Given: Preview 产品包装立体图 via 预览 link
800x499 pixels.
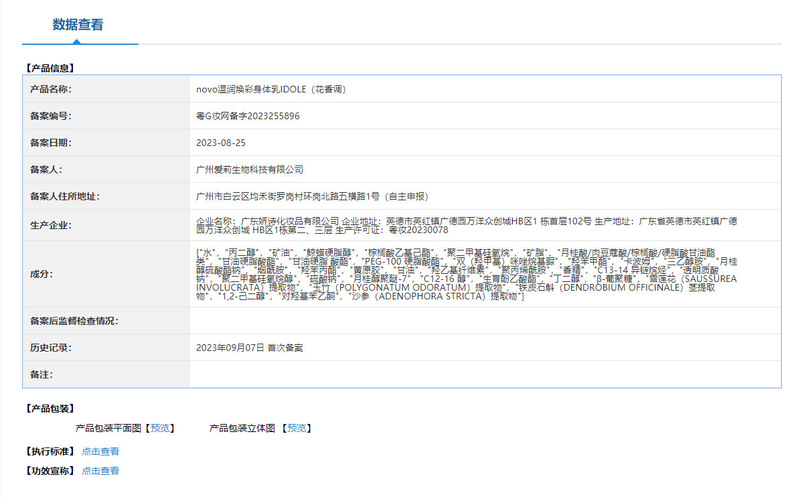Looking at the screenshot, I should [x=297, y=428].
